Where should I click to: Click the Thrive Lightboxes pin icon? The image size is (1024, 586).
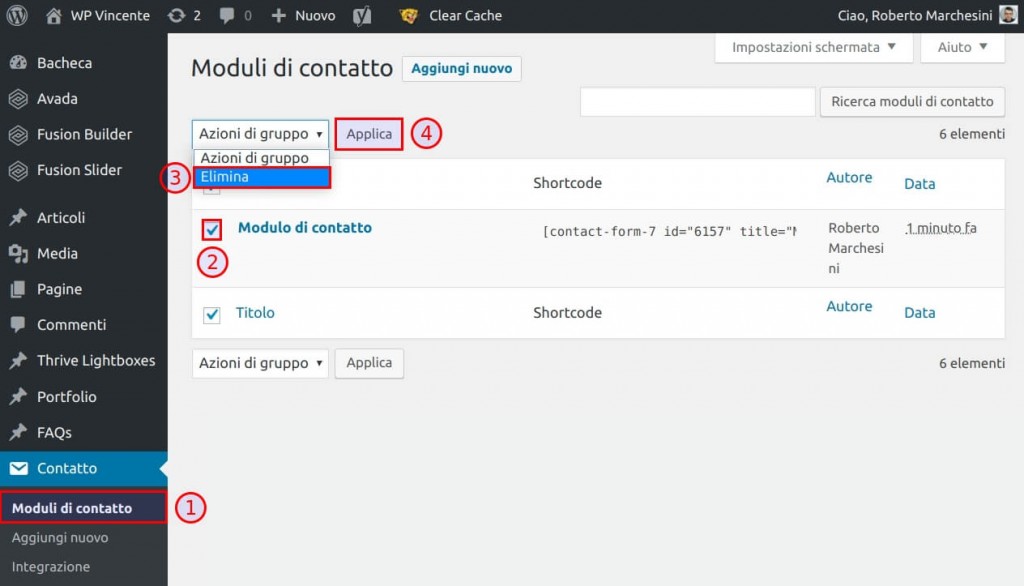[x=18, y=361]
